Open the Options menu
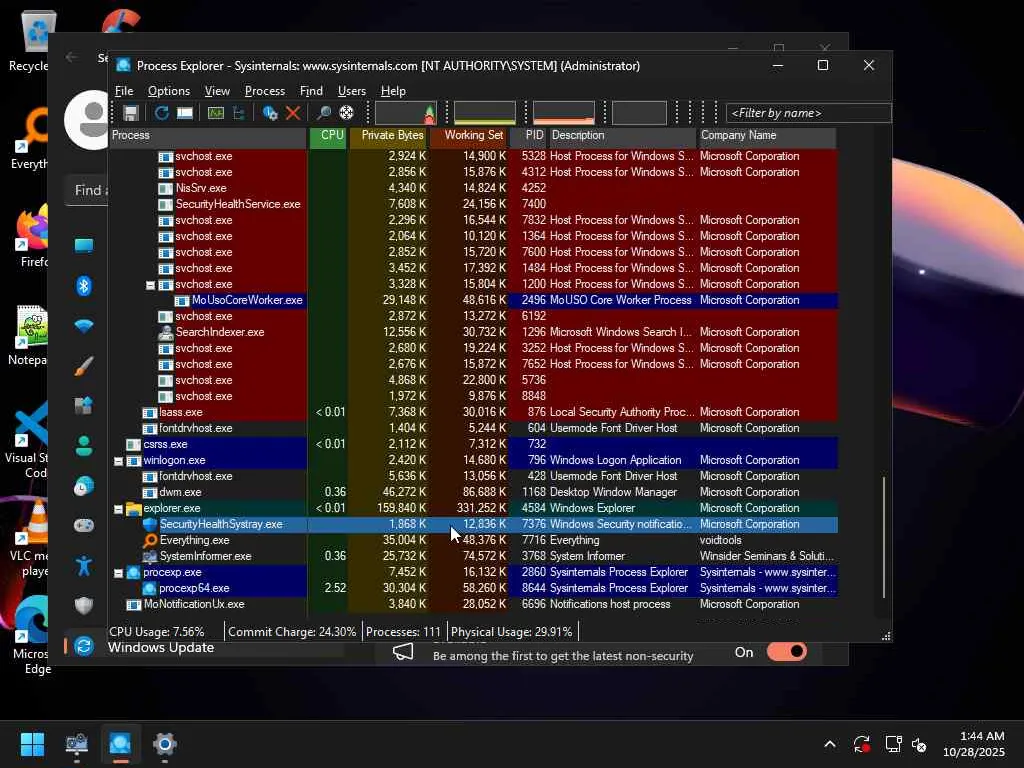Viewport: 1024px width, 768px height. tap(168, 91)
